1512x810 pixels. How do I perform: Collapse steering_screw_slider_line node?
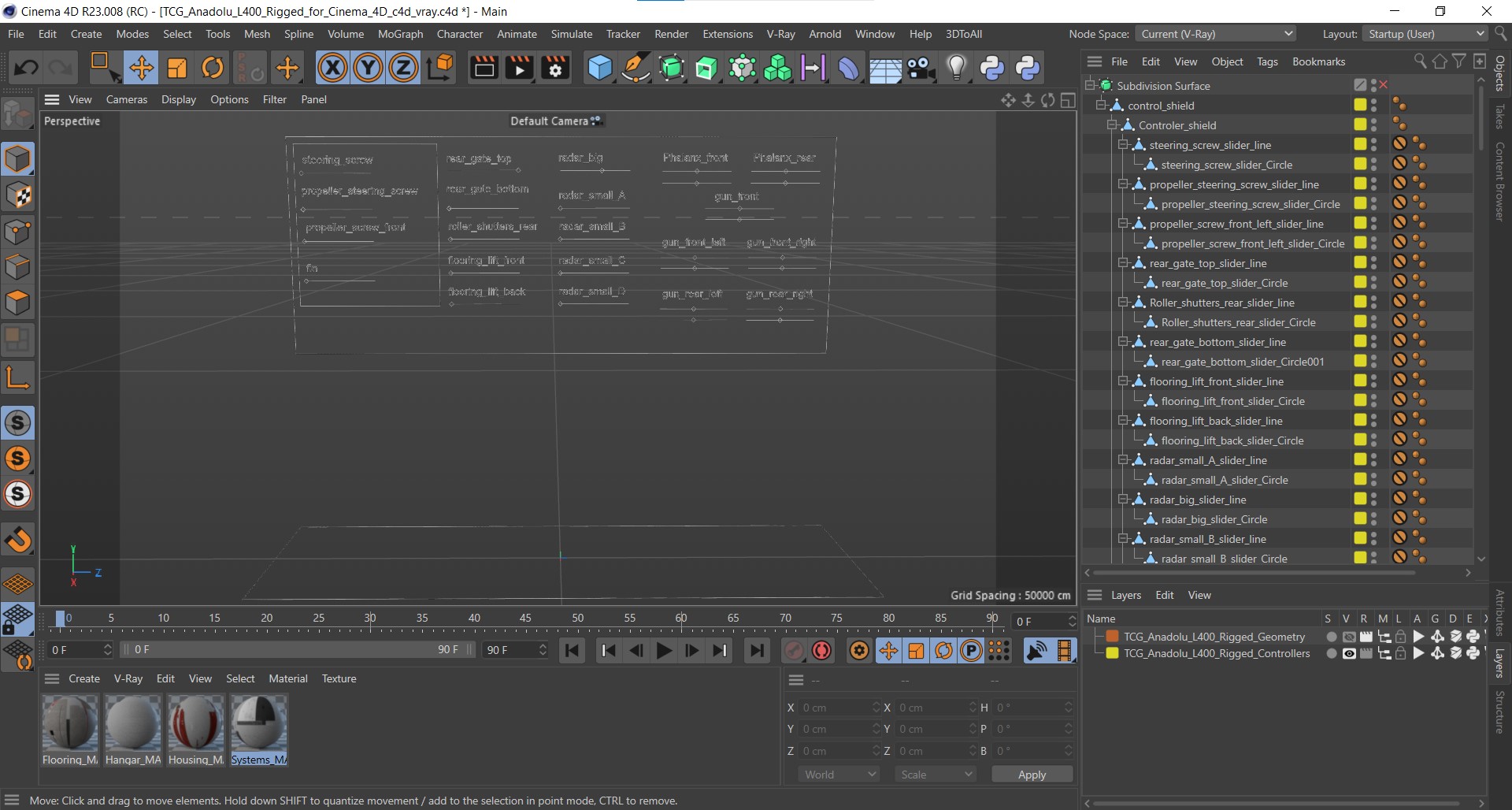click(x=1123, y=144)
